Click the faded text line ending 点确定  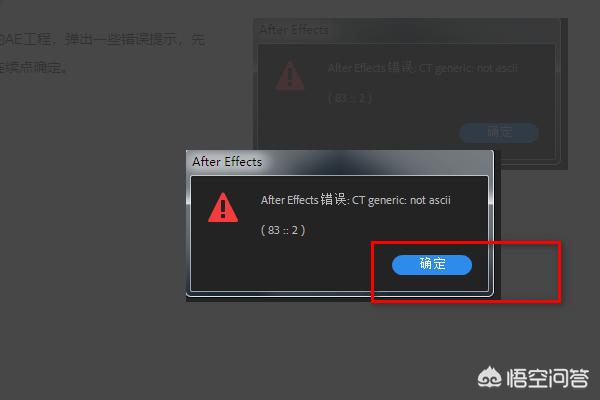coord(34,67)
